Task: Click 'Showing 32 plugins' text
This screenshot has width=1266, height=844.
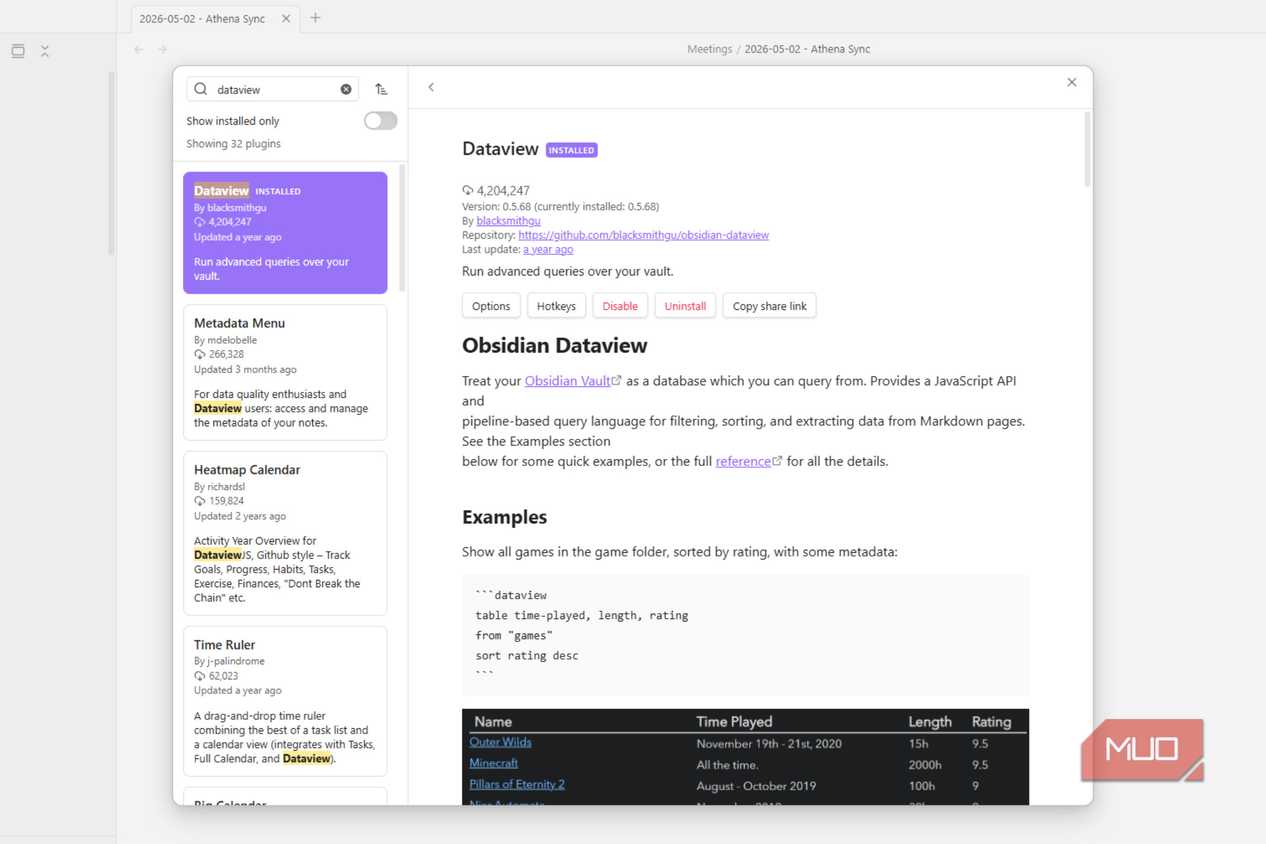Action: 233,144
